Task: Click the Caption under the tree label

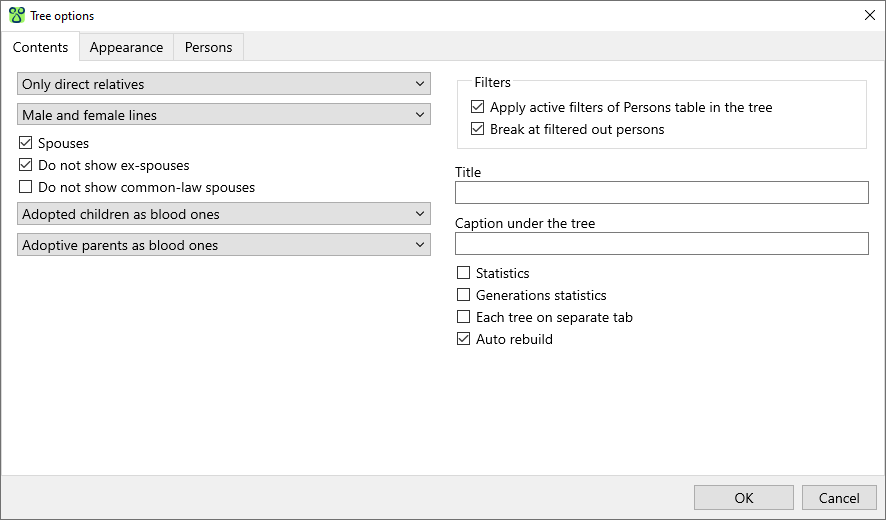Action: [x=525, y=223]
